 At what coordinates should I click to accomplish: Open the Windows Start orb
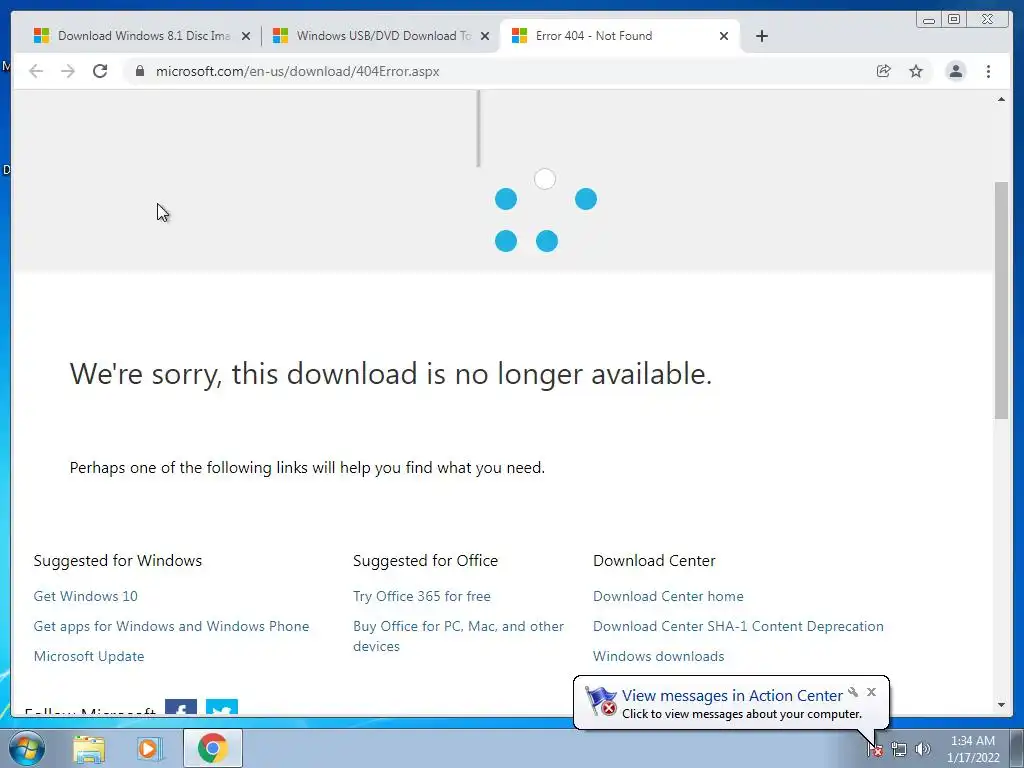coord(26,748)
